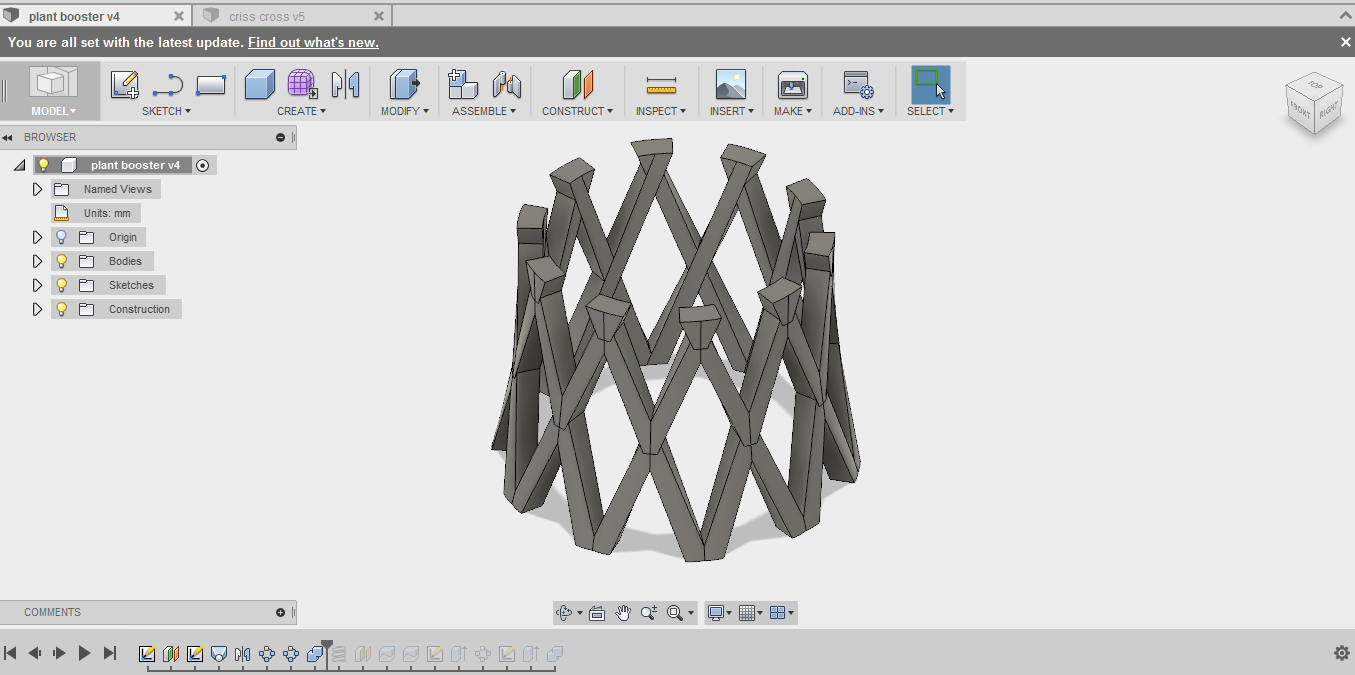
Task: Open the 3D Print make icon
Action: click(792, 84)
